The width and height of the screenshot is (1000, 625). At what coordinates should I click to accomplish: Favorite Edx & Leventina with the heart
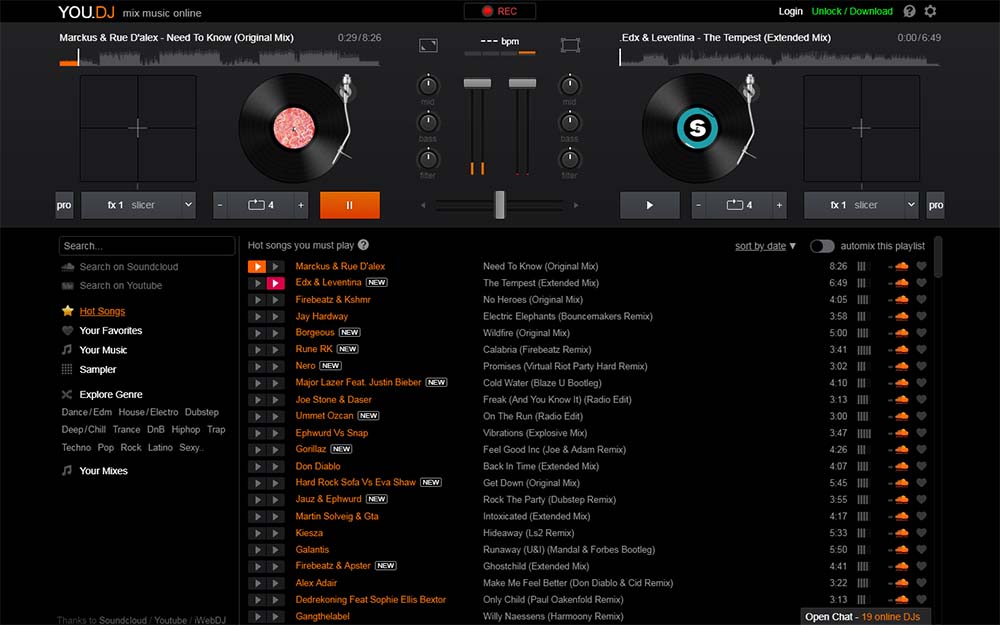(921, 283)
